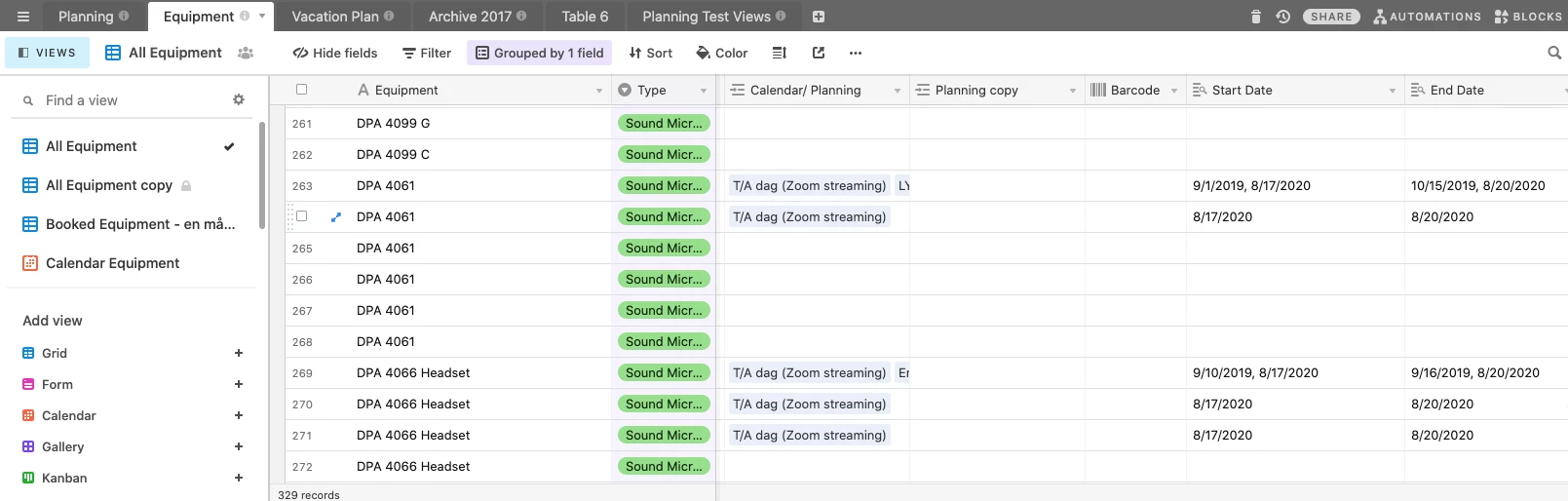The height and width of the screenshot is (501, 1568).
Task: Switch to the Archive 2017 tab
Action: click(x=470, y=17)
